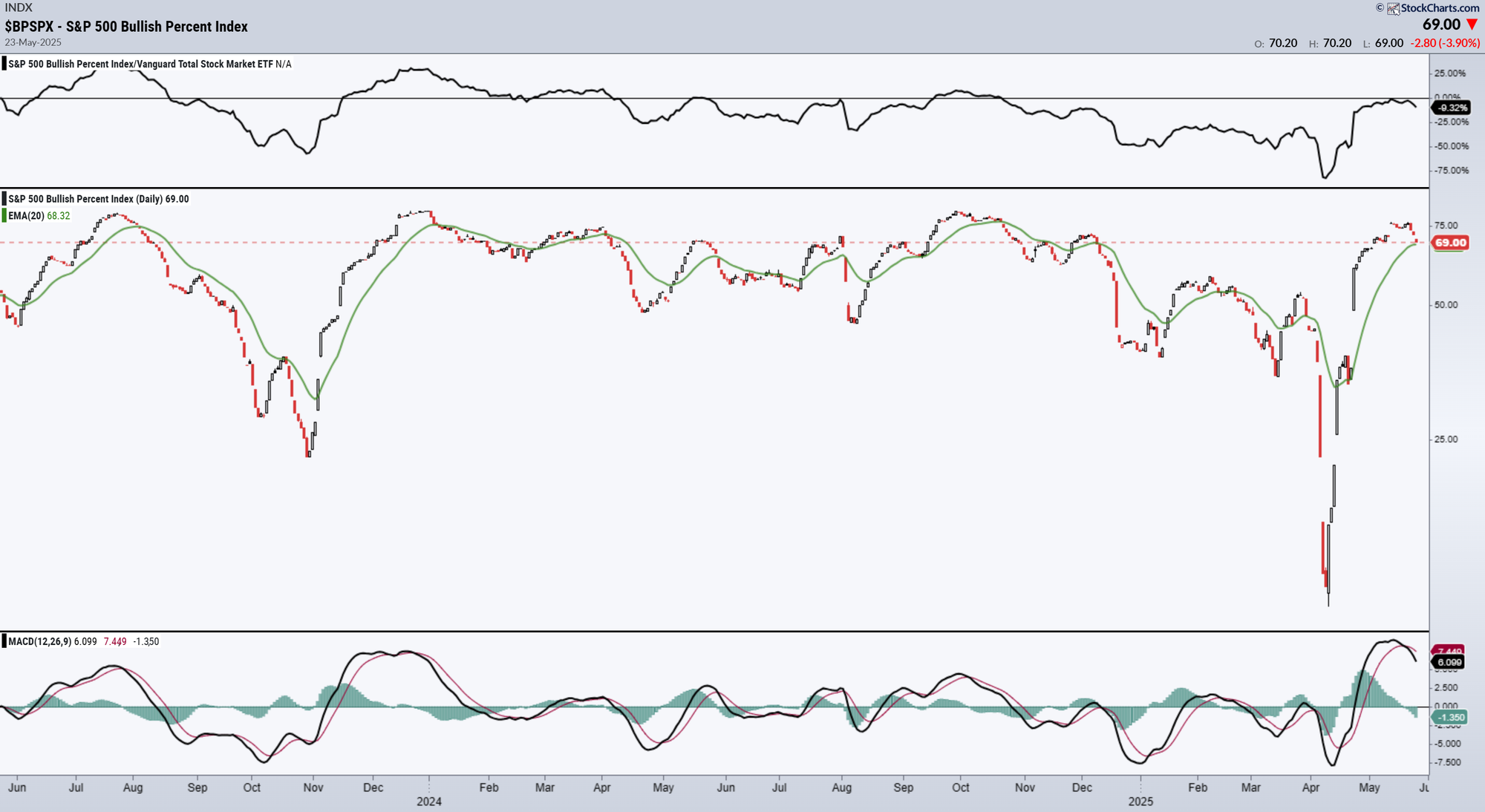Click the 2024 year label on time axis
This screenshot has width=1485, height=812.
coord(429,802)
